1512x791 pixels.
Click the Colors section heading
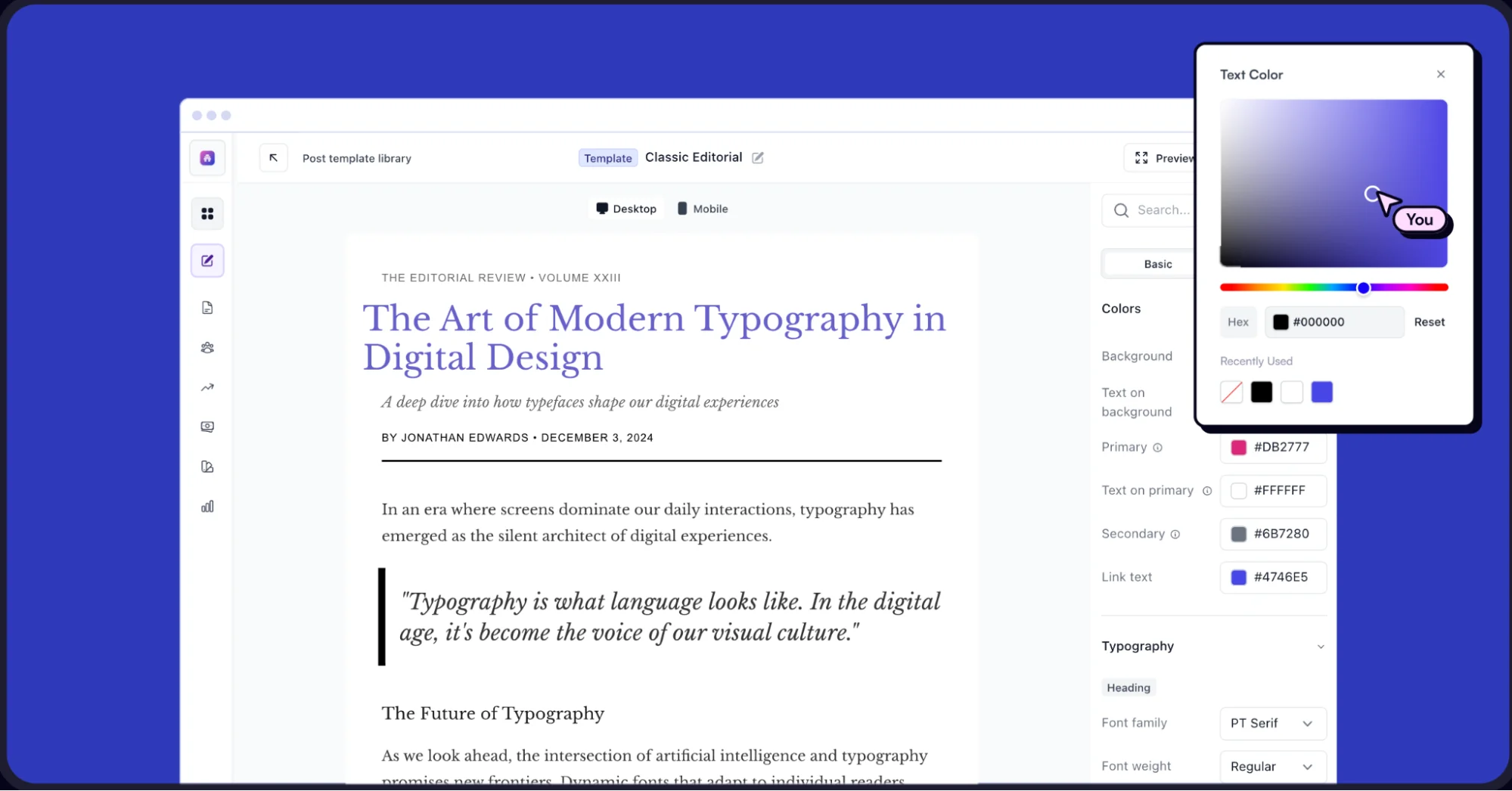click(1121, 309)
